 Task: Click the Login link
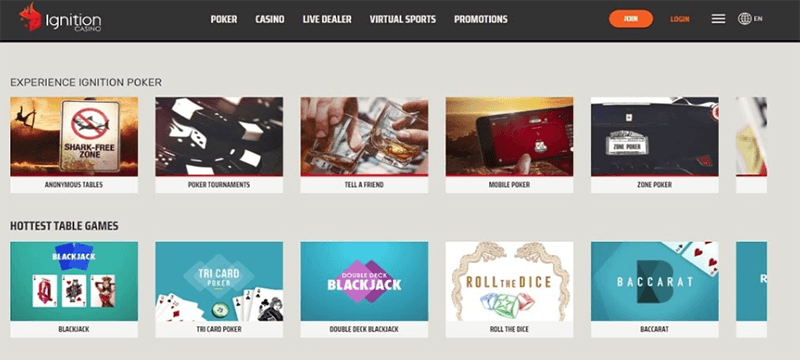680,19
